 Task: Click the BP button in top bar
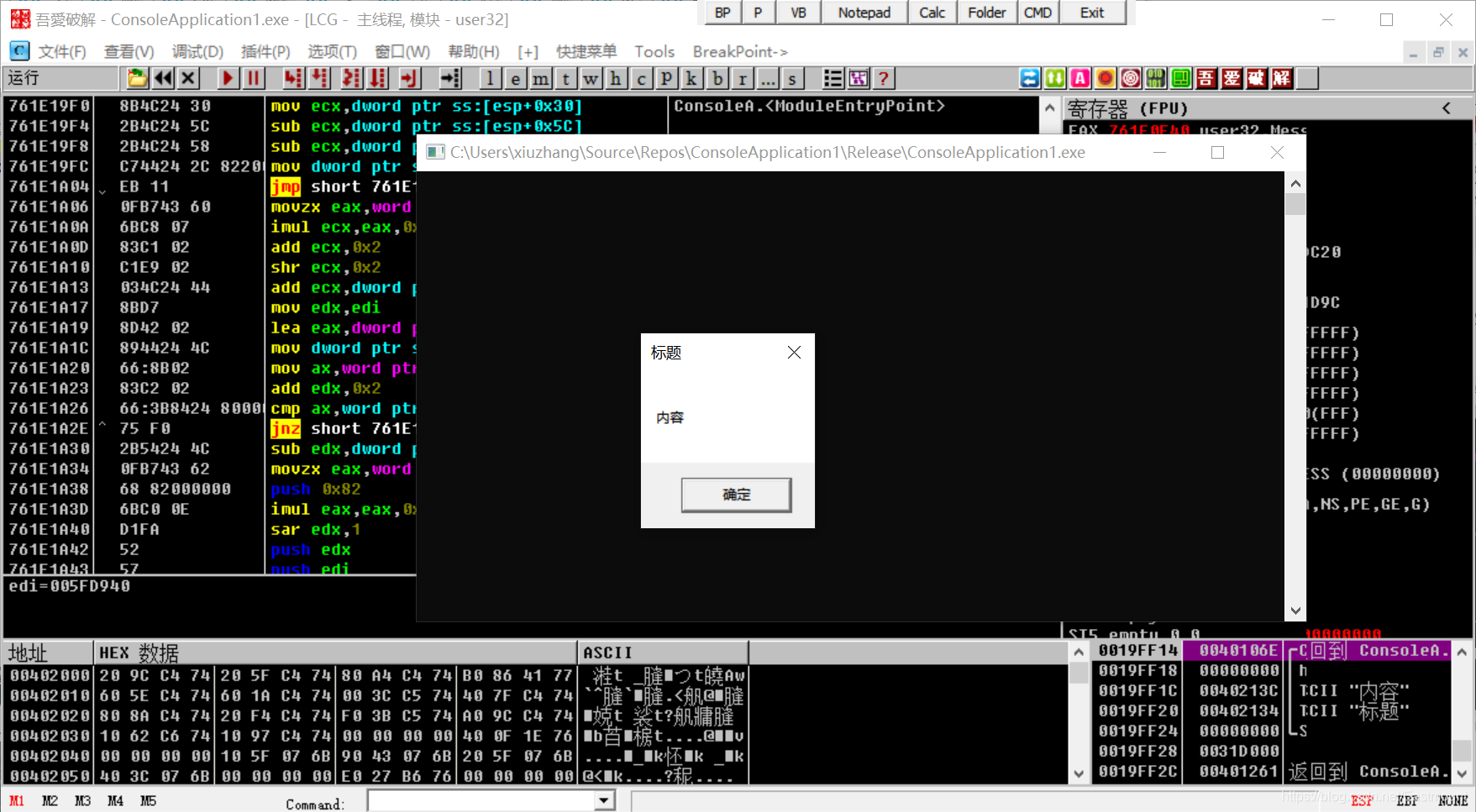tap(722, 13)
